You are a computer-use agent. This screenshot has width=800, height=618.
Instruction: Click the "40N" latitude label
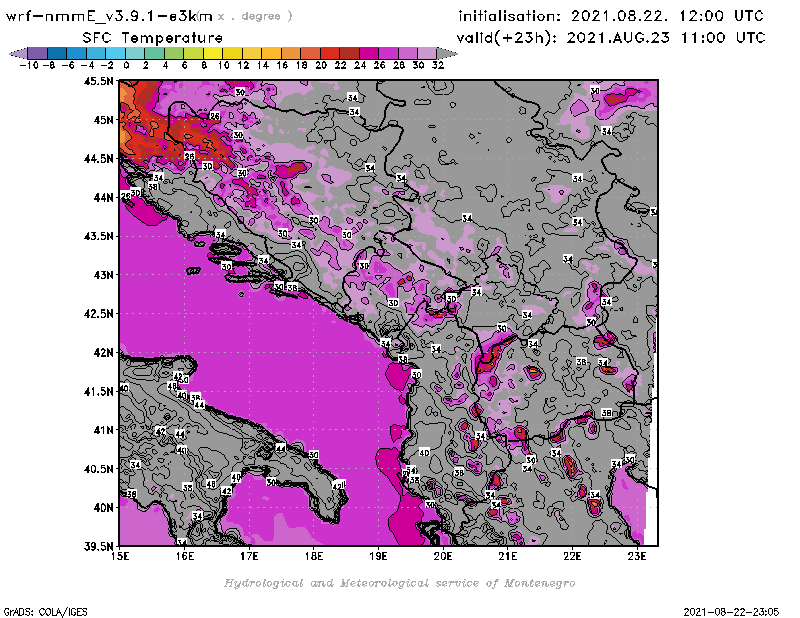pos(103,508)
